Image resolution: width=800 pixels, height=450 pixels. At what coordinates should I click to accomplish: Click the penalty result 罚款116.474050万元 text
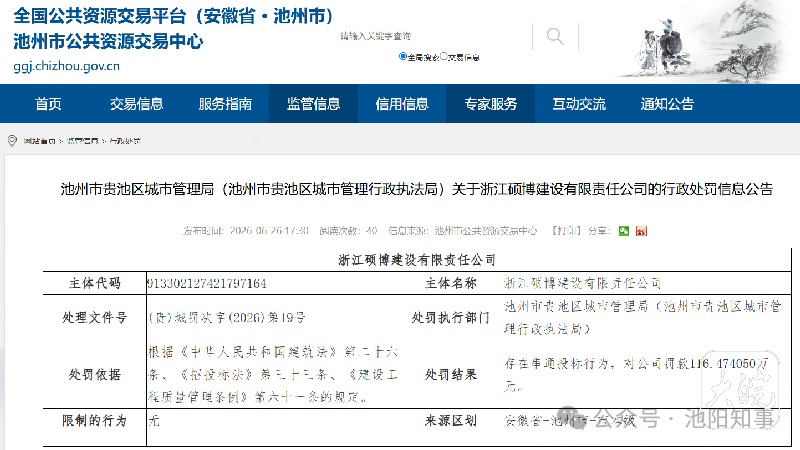[637, 374]
